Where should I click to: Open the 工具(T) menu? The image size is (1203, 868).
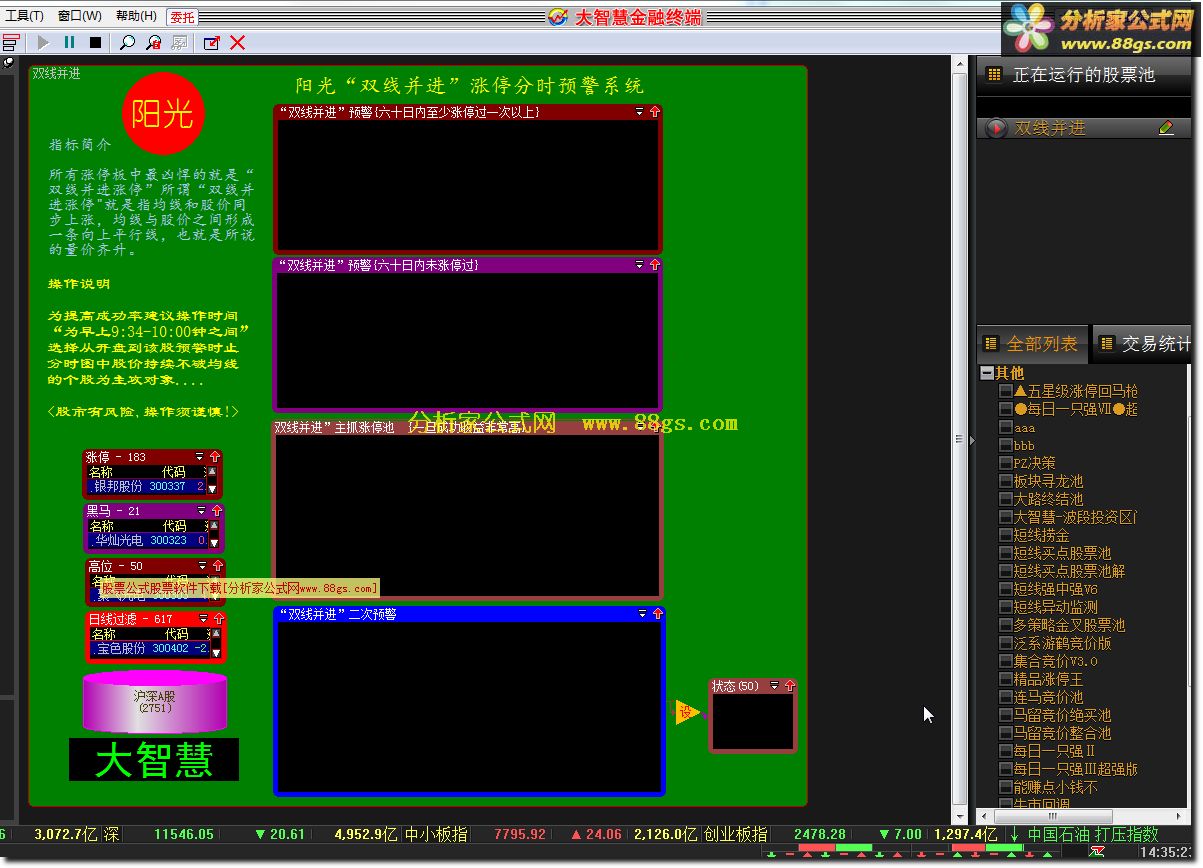[x=25, y=16]
